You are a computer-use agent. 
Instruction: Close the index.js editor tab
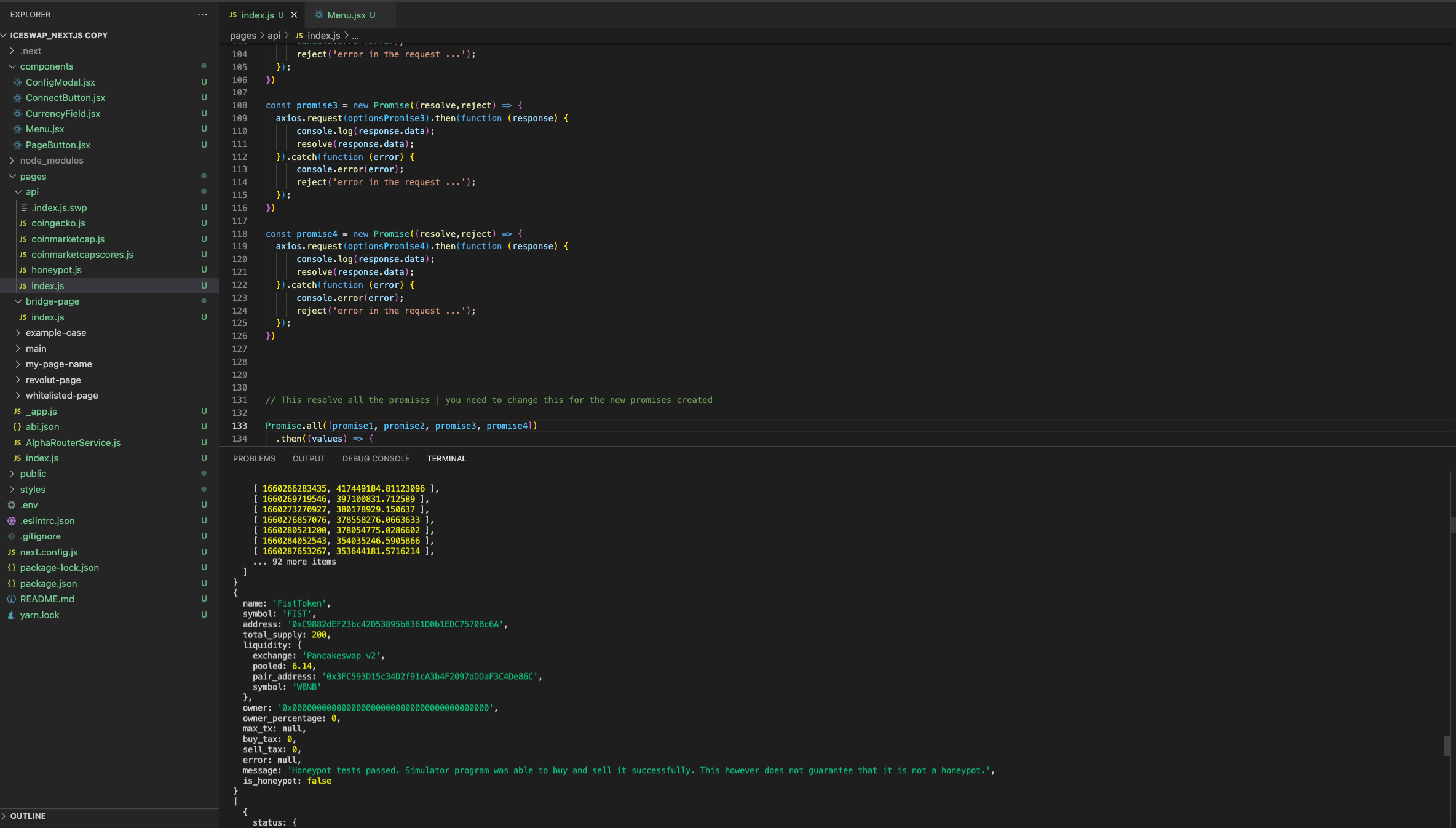point(294,15)
